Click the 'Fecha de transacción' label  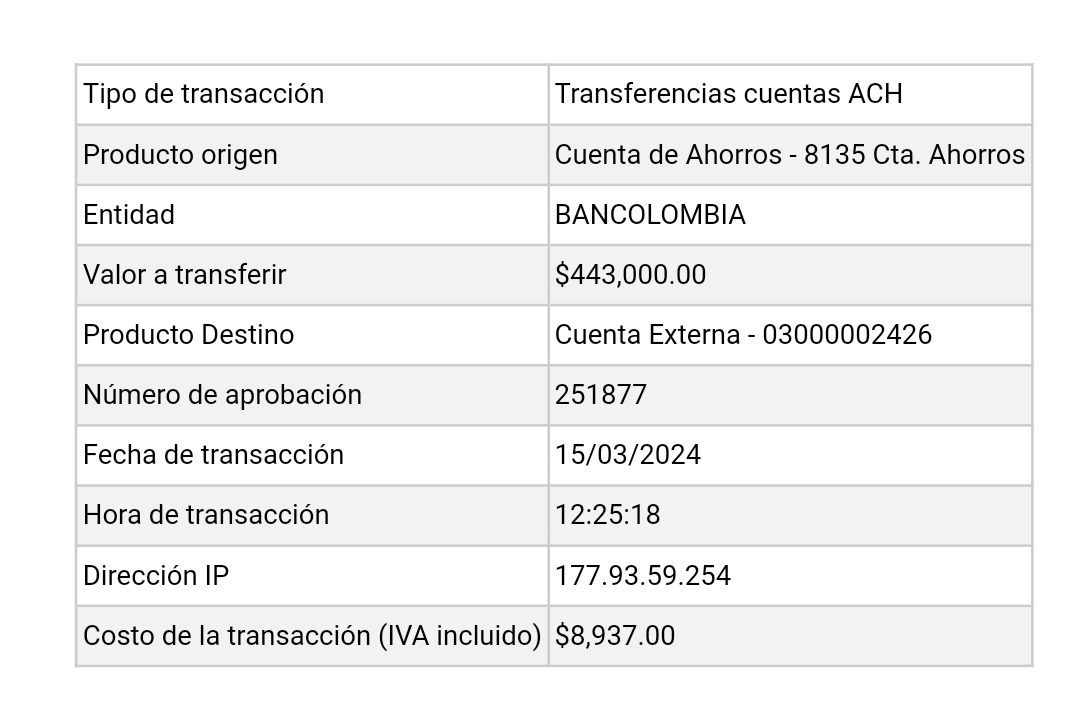(213, 455)
